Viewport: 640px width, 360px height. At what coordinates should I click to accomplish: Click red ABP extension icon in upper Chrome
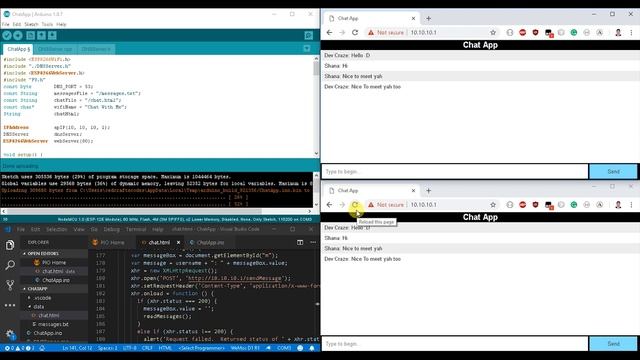pos(522,32)
